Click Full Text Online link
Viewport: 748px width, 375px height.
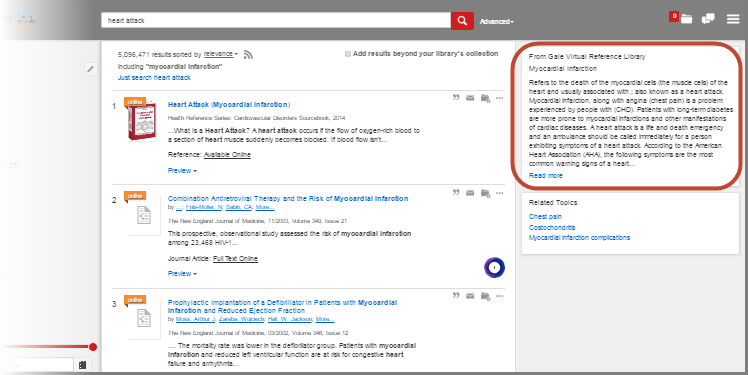(x=235, y=259)
